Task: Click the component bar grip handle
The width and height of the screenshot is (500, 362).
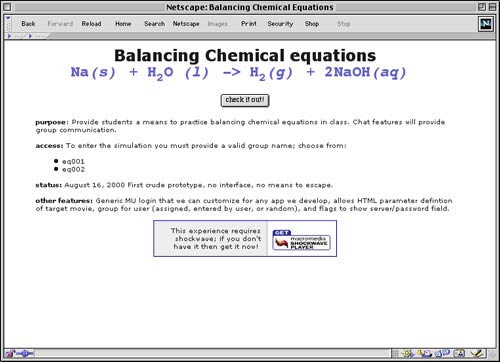Action: [395, 353]
